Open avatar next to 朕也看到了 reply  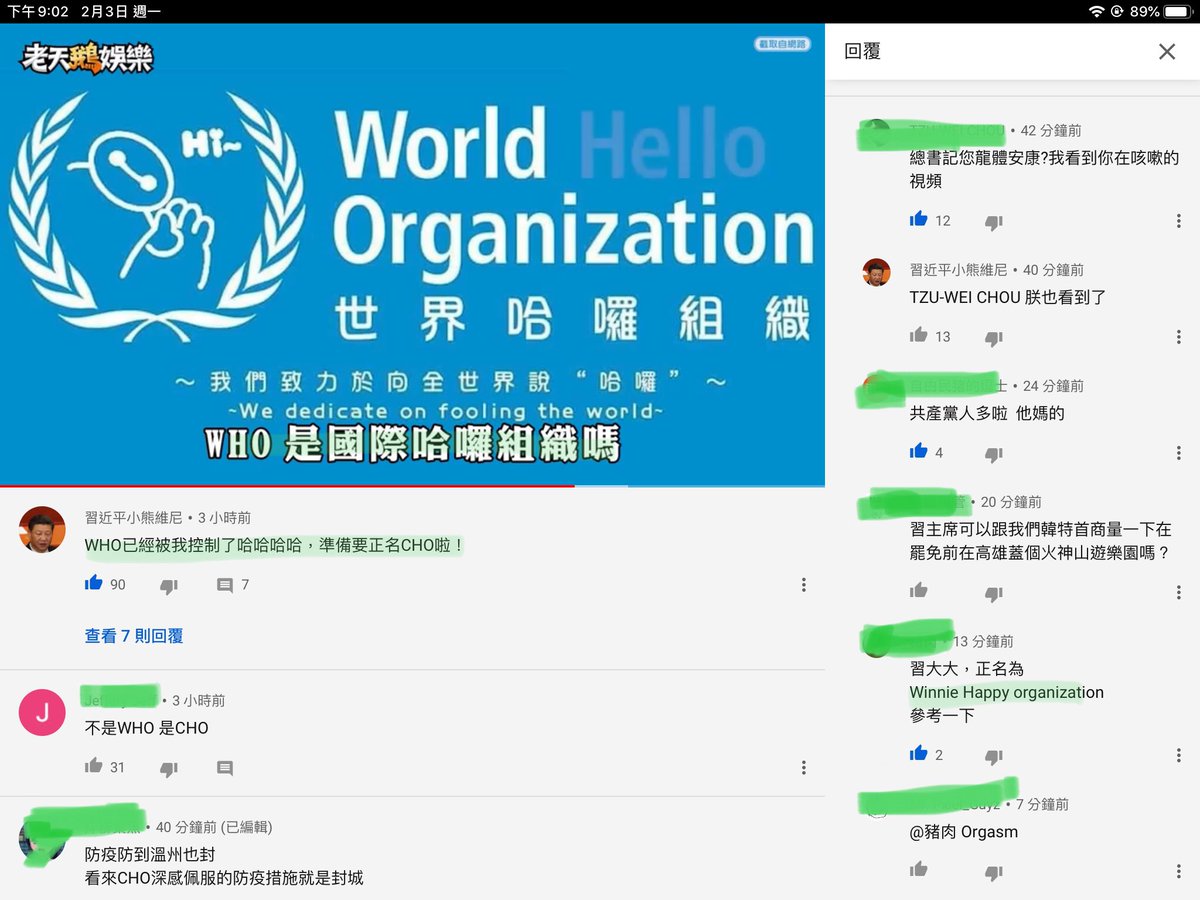(877, 272)
